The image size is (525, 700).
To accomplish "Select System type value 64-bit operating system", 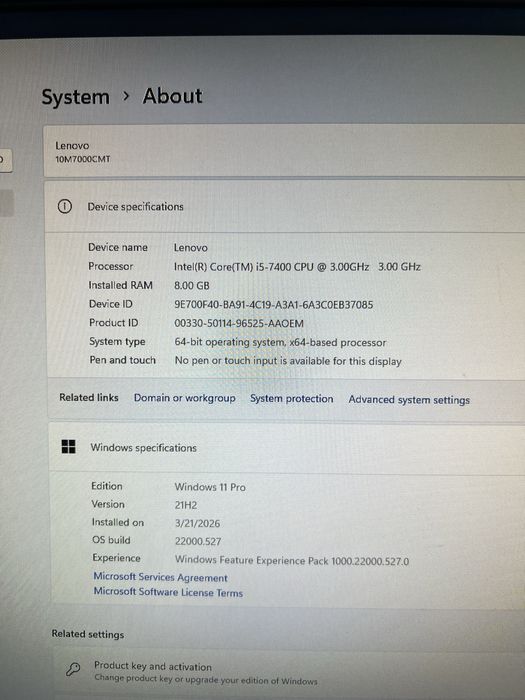I will click(230, 342).
